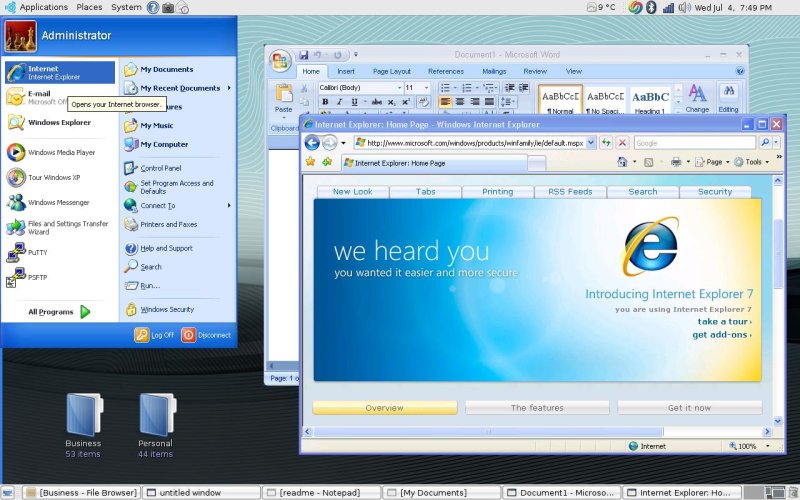
Task: Click the refresh icon beside IE address bar
Action: [x=606, y=143]
